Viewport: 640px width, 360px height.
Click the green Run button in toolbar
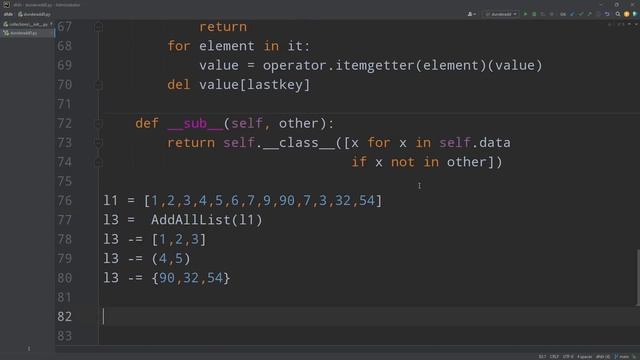525,14
